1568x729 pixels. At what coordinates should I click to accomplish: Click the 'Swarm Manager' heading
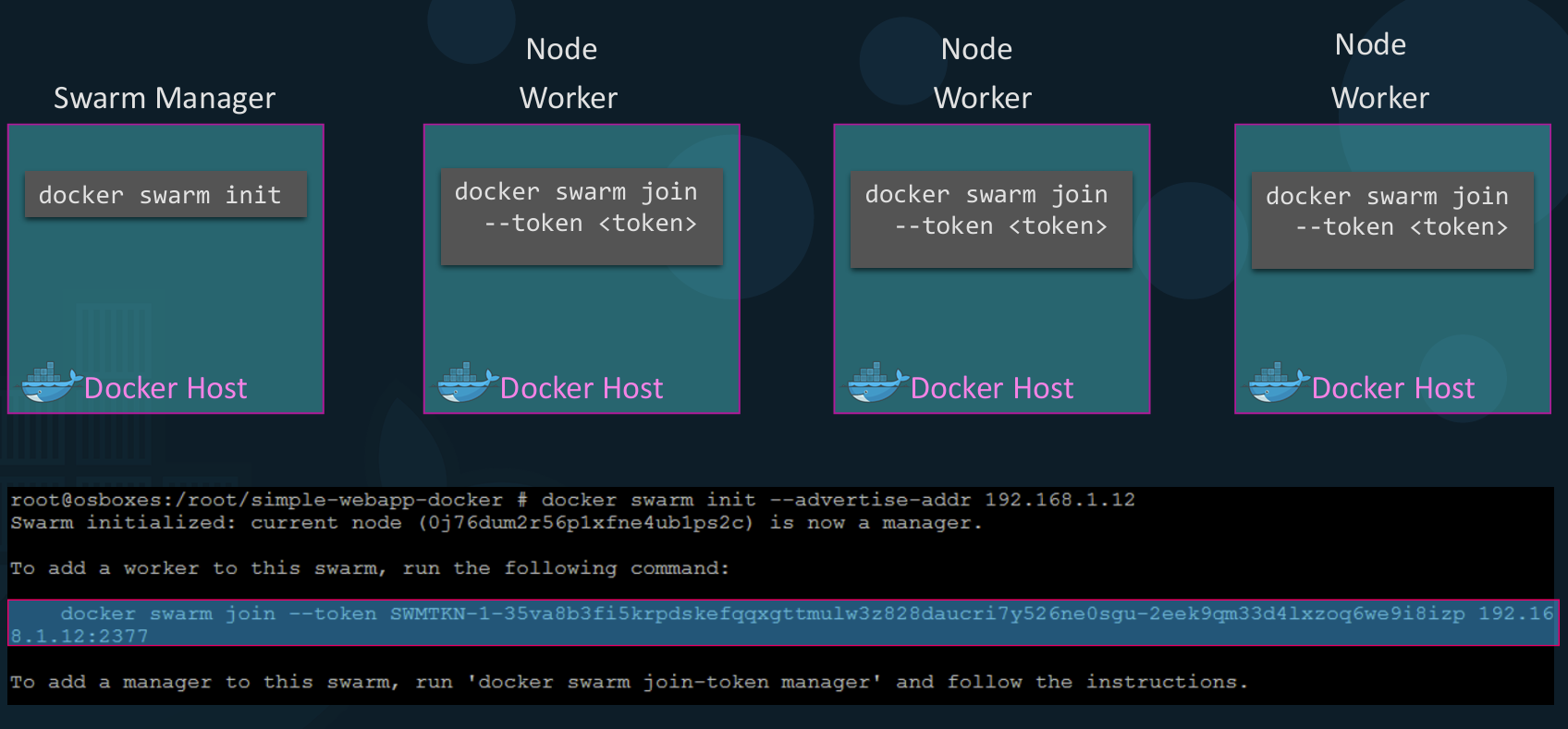165,98
